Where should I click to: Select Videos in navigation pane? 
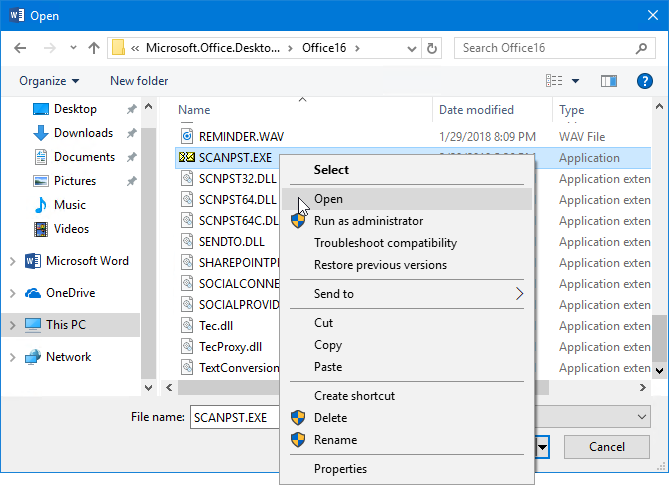[x=71, y=229]
